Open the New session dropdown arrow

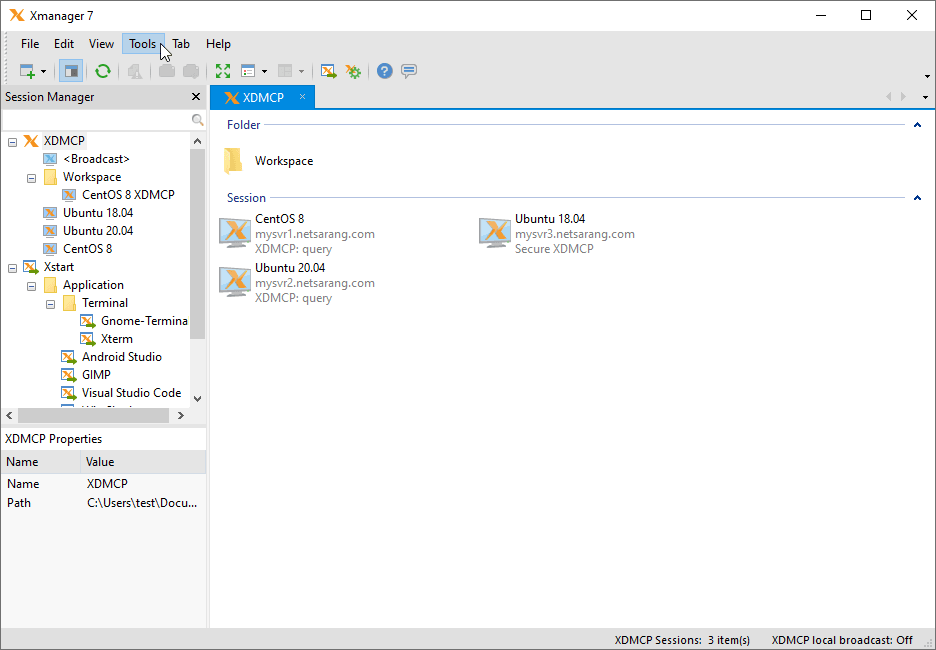pos(44,72)
